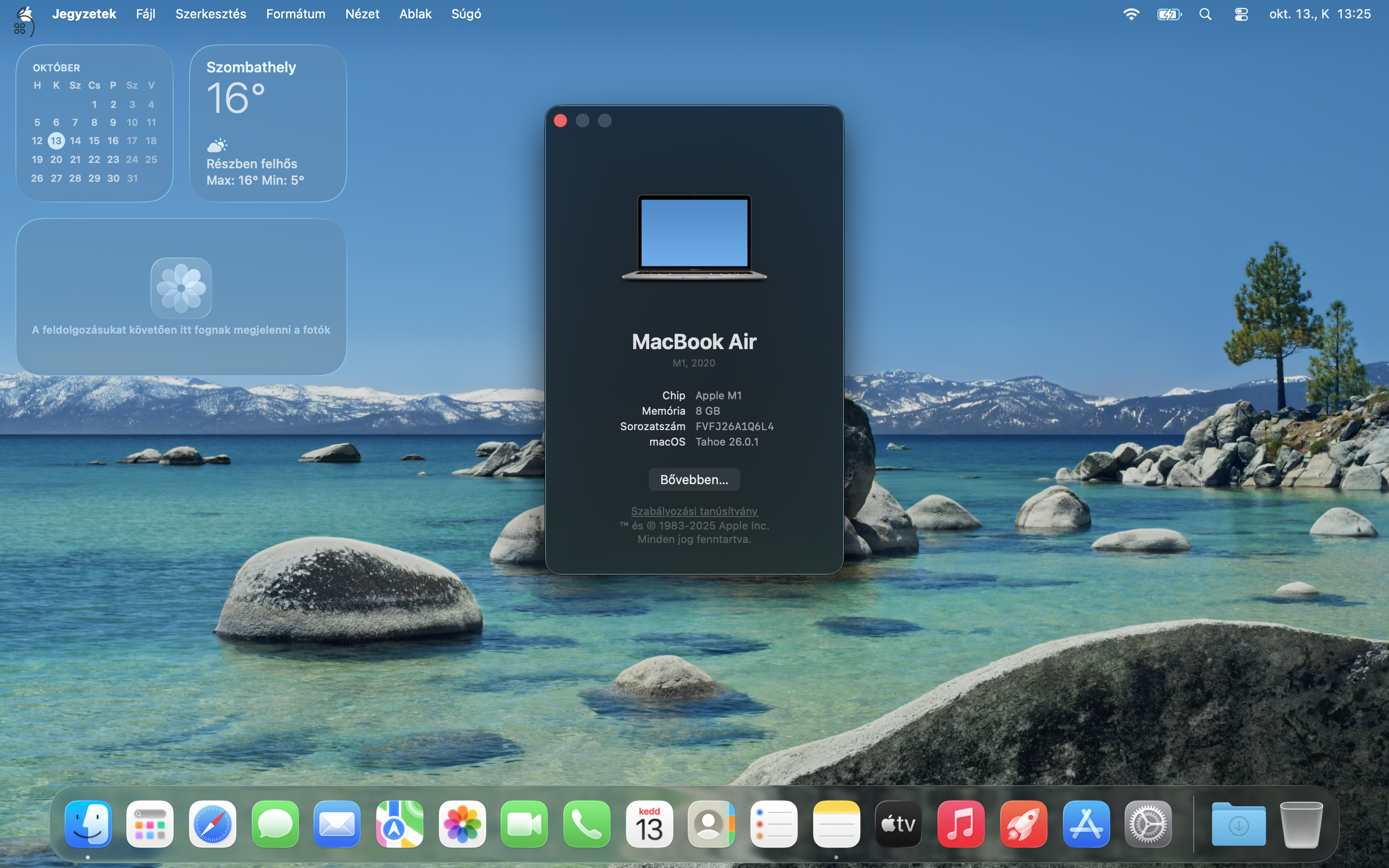Image resolution: width=1389 pixels, height=868 pixels.
Task: Click the Photos widget flower icon
Action: (181, 288)
